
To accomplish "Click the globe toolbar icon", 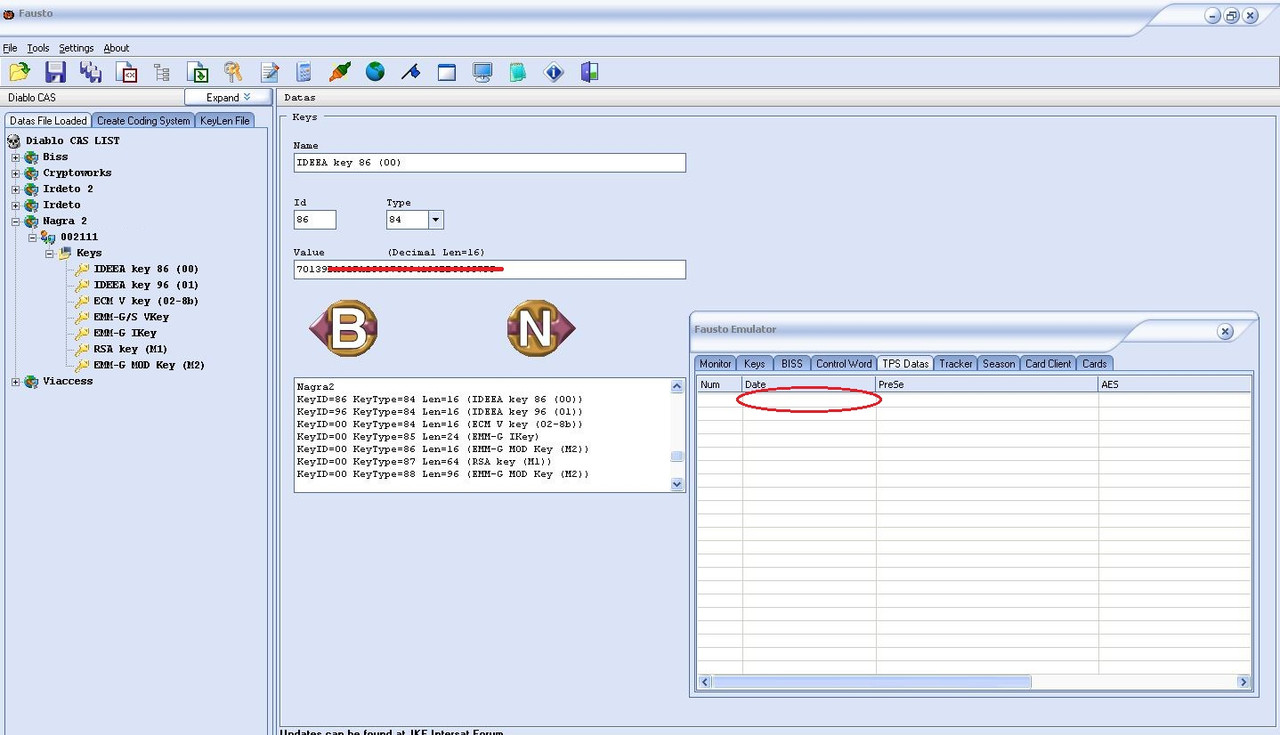I will click(375, 72).
